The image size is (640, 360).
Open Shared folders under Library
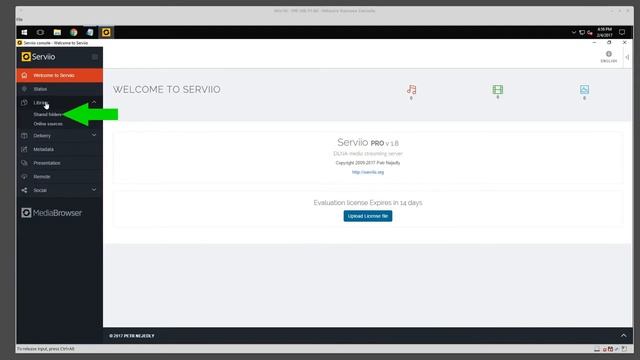click(47, 115)
